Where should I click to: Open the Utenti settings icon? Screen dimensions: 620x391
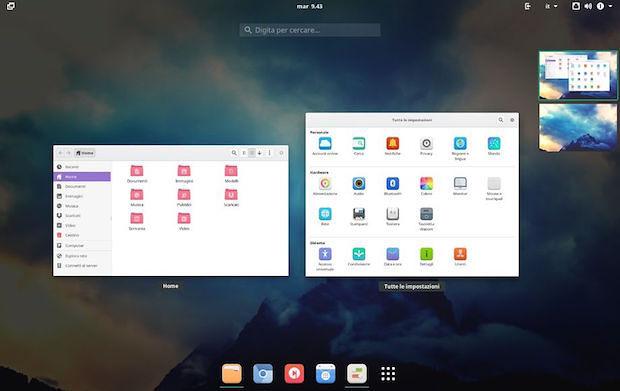tap(460, 254)
